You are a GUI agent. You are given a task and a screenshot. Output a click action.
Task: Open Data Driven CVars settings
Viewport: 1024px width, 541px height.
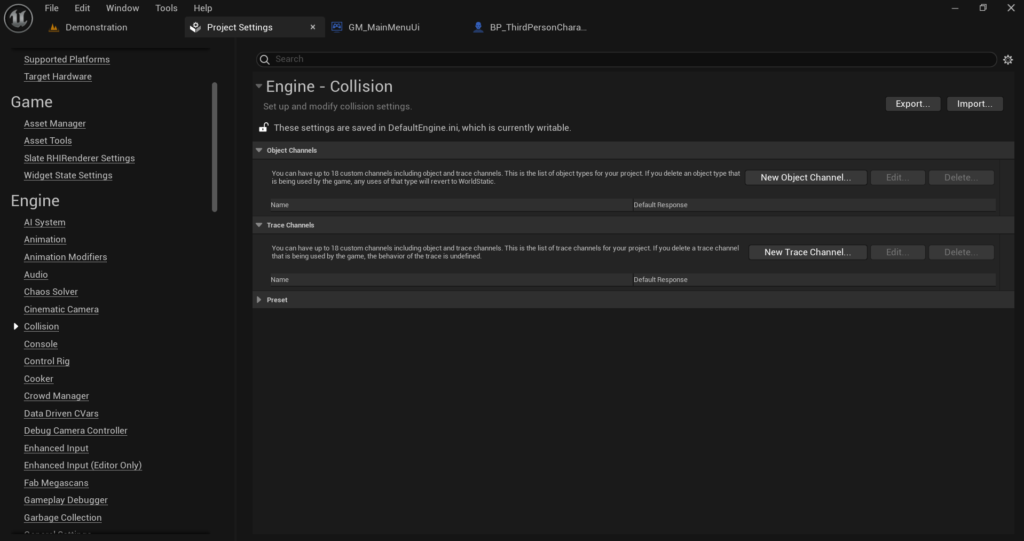pyautogui.click(x=61, y=413)
